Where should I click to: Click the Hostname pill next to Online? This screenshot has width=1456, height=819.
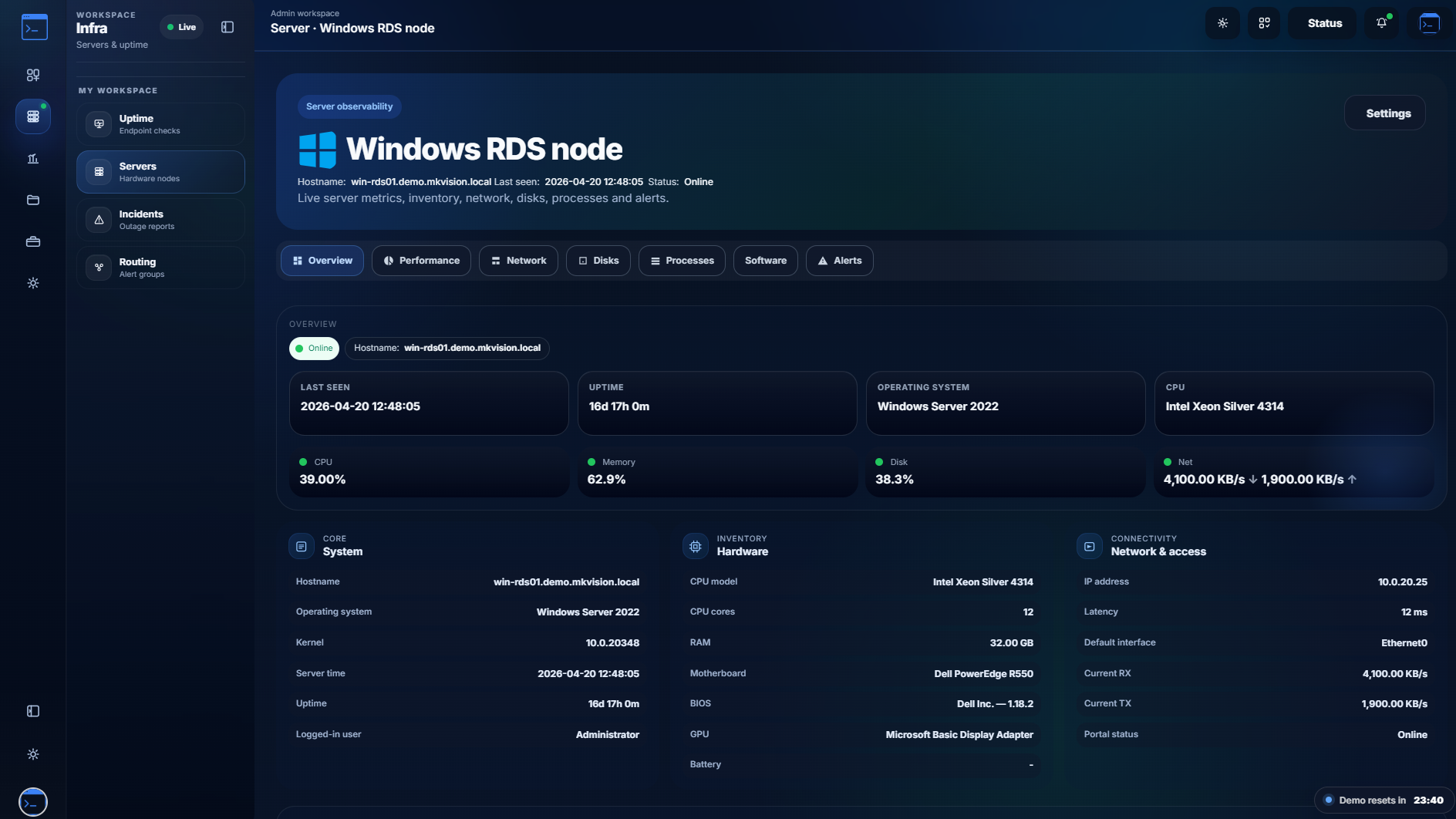point(447,349)
